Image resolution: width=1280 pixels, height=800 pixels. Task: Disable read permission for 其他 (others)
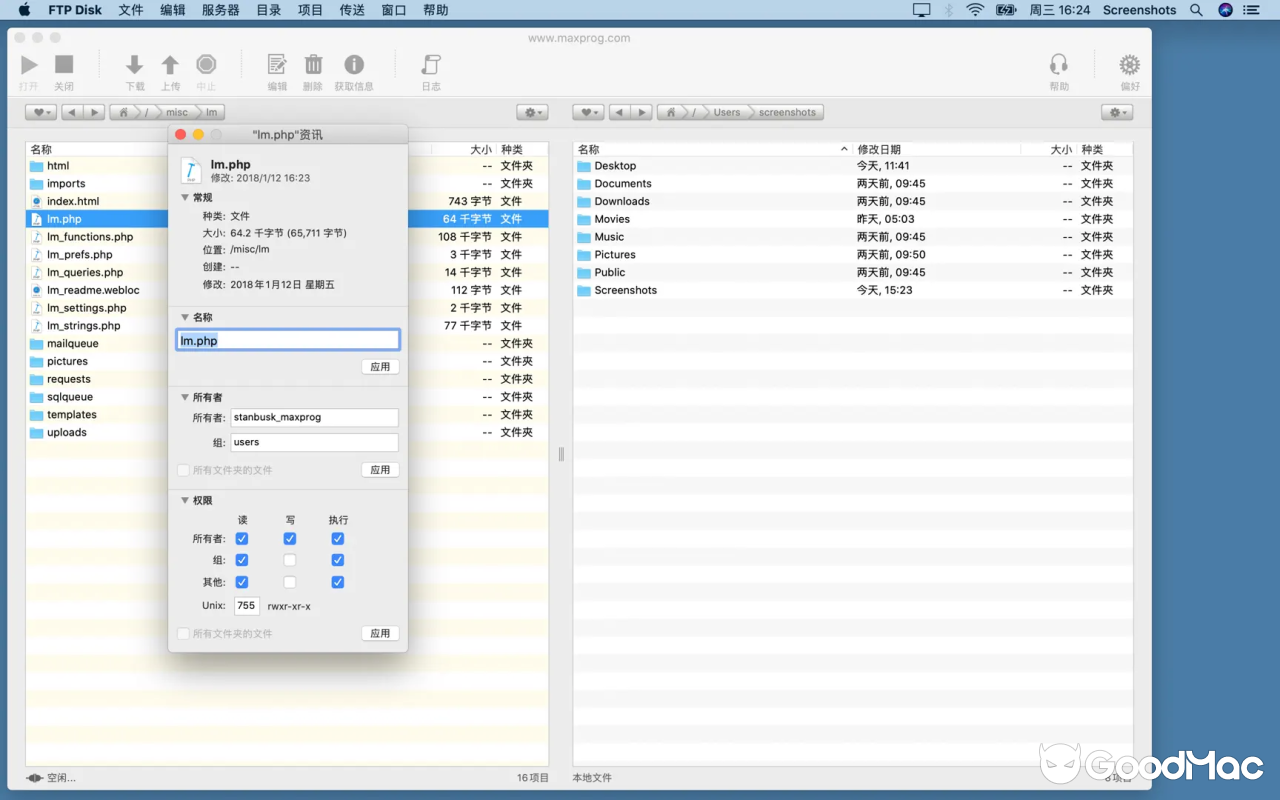(x=241, y=582)
